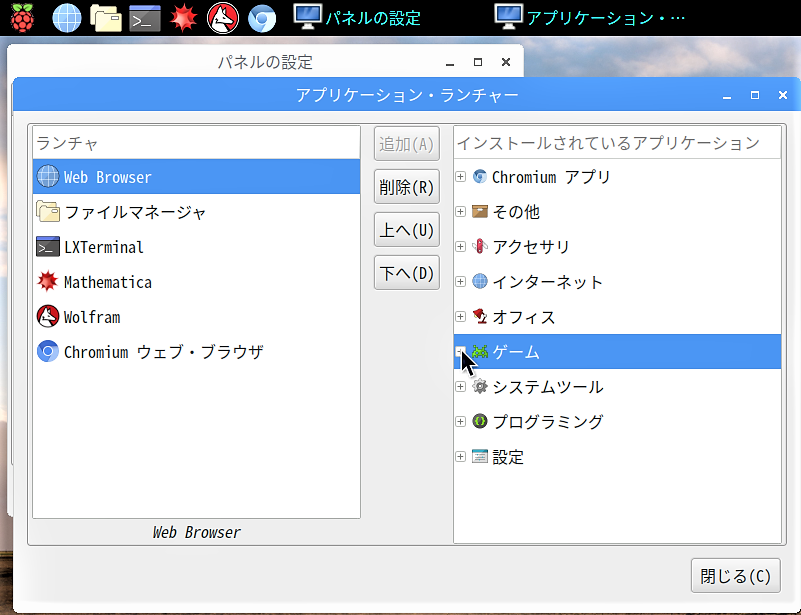Expand the プログラミング category
The height and width of the screenshot is (615, 801).
click(461, 421)
